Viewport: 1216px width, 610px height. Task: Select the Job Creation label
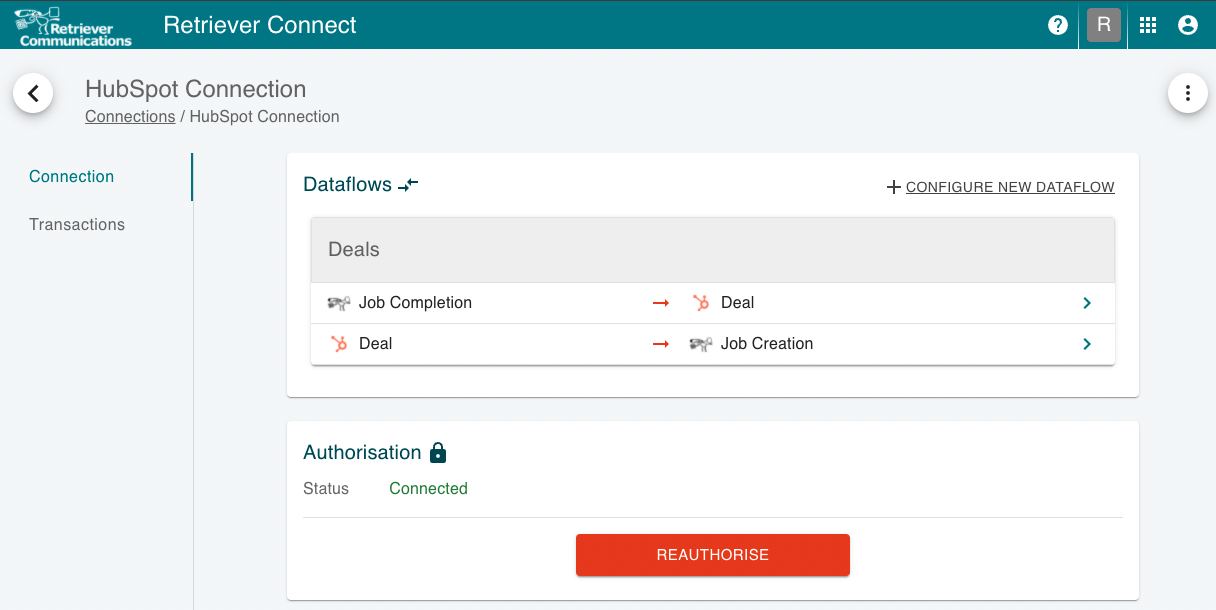coord(767,344)
